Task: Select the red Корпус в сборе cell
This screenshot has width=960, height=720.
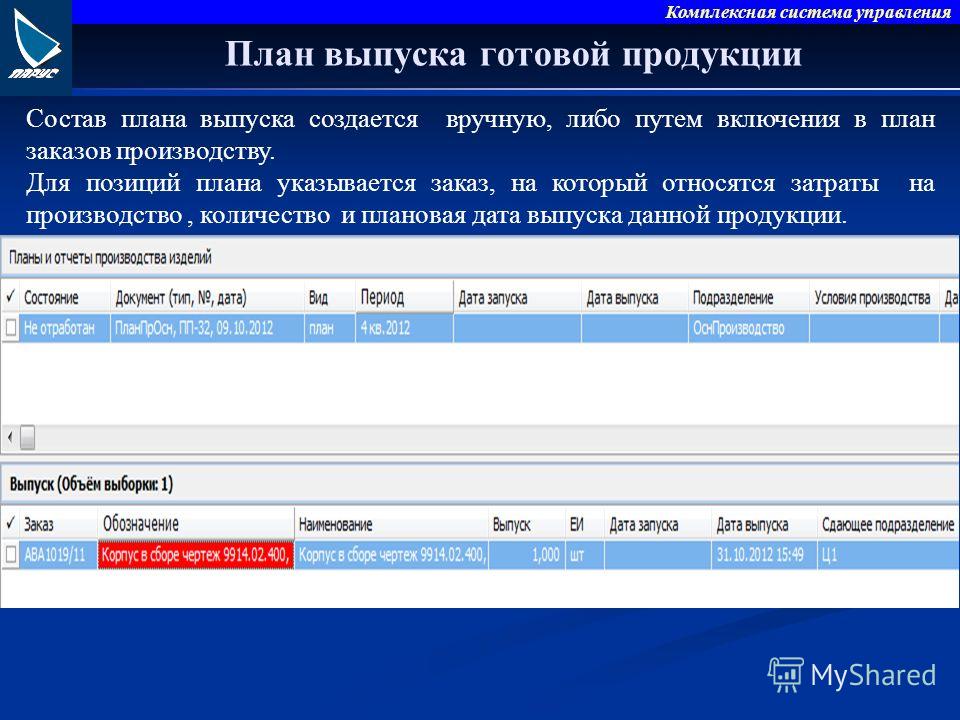Action: [x=196, y=555]
